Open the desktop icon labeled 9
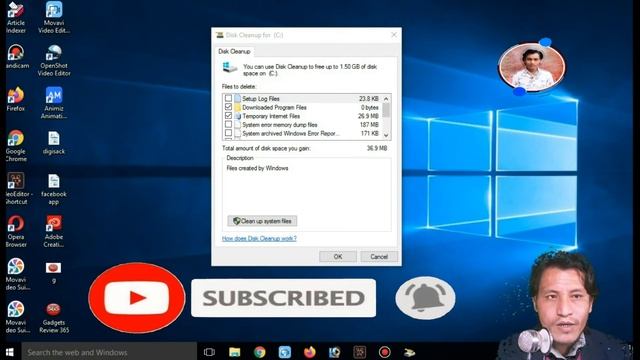Screen dimensions: 640x360 click(53, 272)
